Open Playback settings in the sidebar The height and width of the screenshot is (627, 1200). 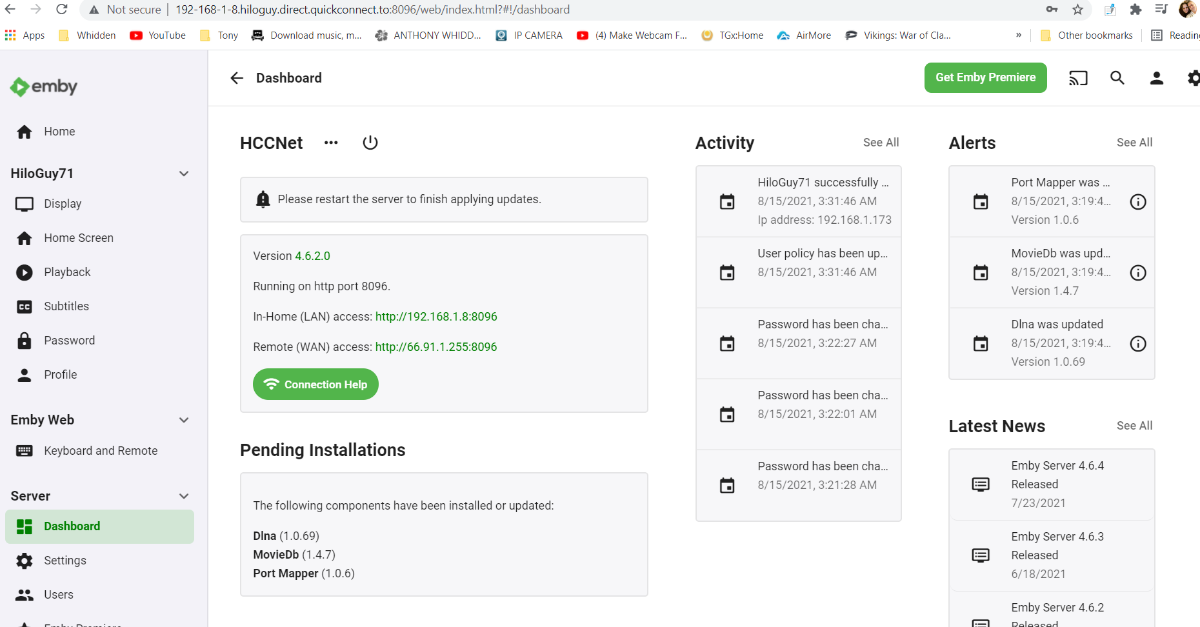pos(67,272)
